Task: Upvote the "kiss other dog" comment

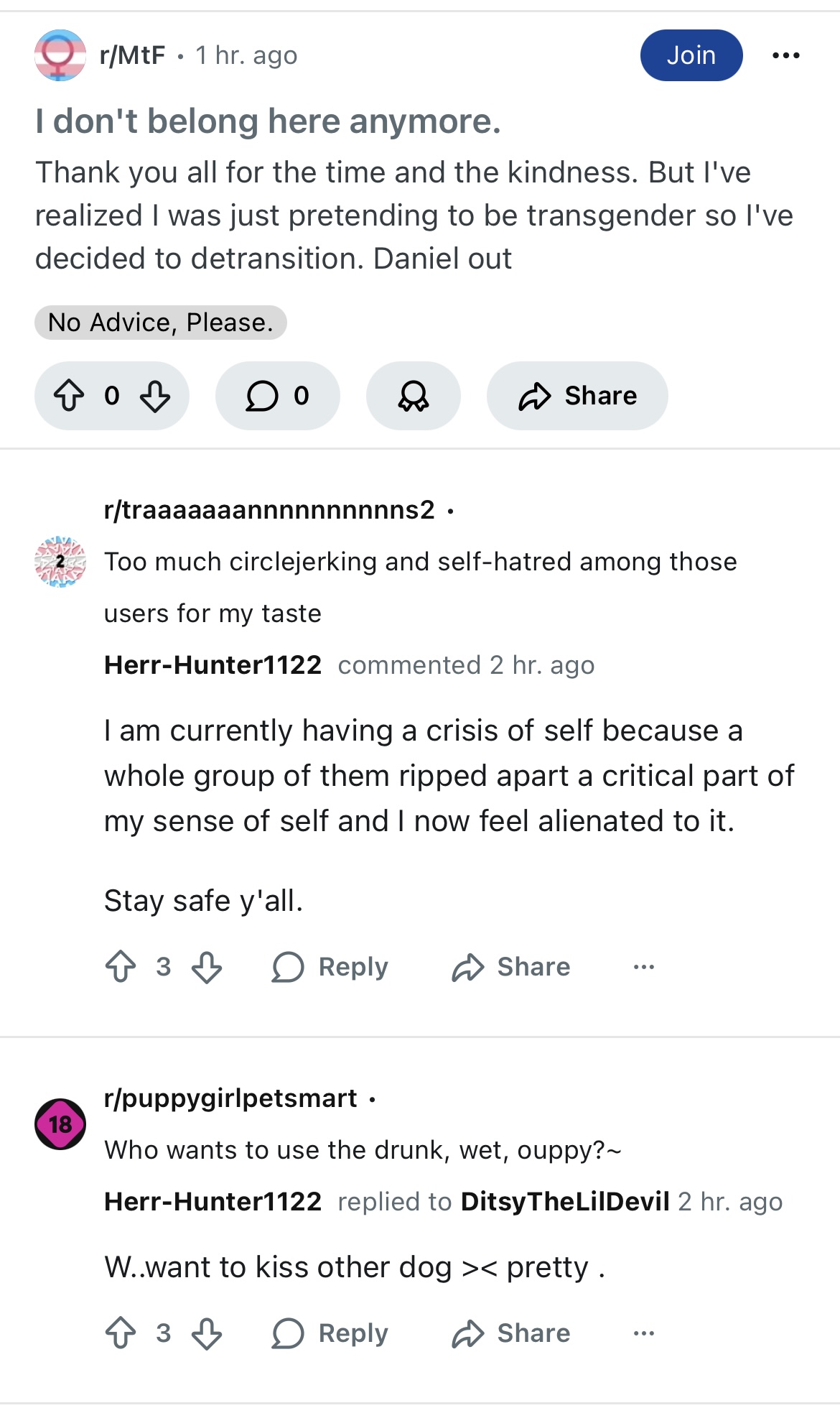Action: point(121,1333)
